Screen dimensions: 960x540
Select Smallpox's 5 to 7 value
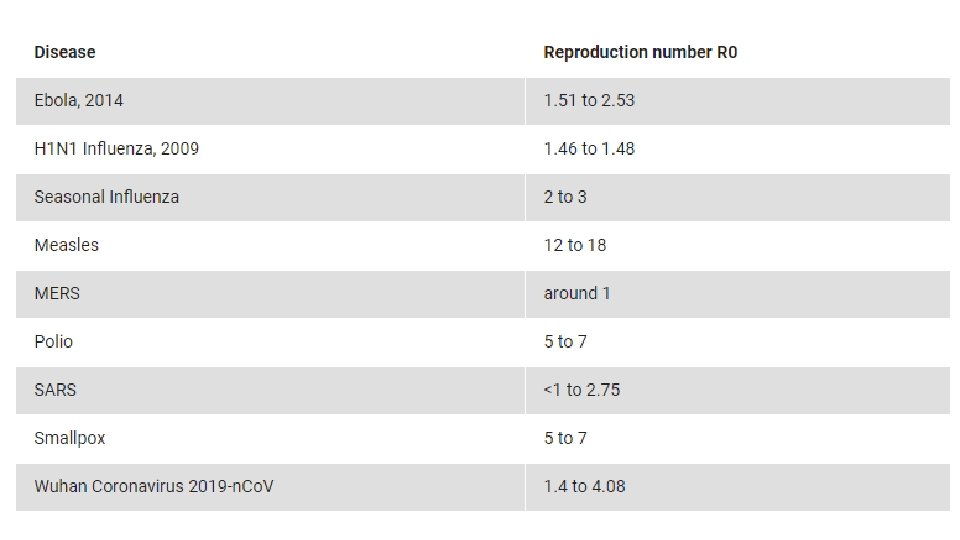point(565,438)
